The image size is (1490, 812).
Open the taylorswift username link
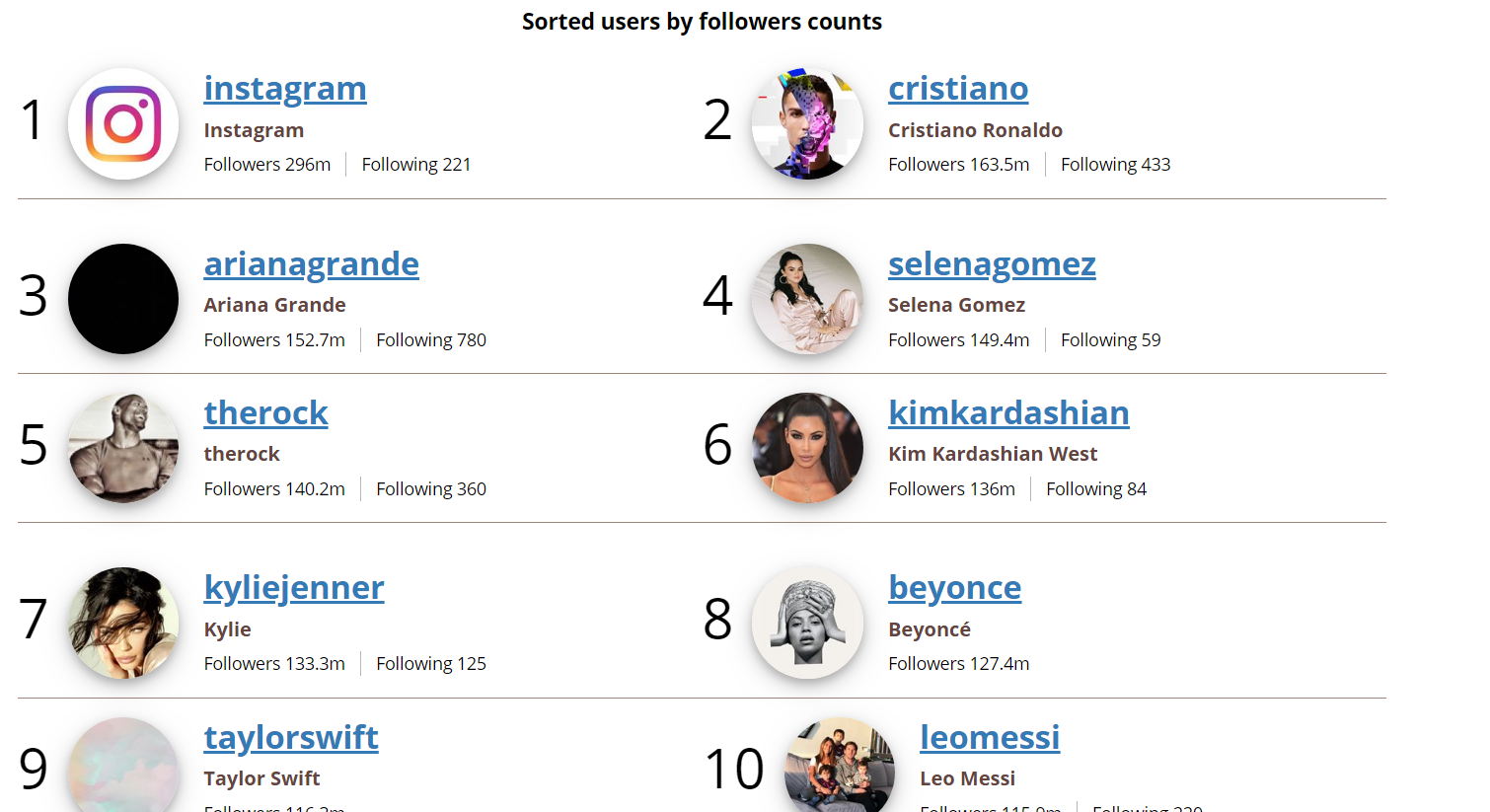coord(291,738)
